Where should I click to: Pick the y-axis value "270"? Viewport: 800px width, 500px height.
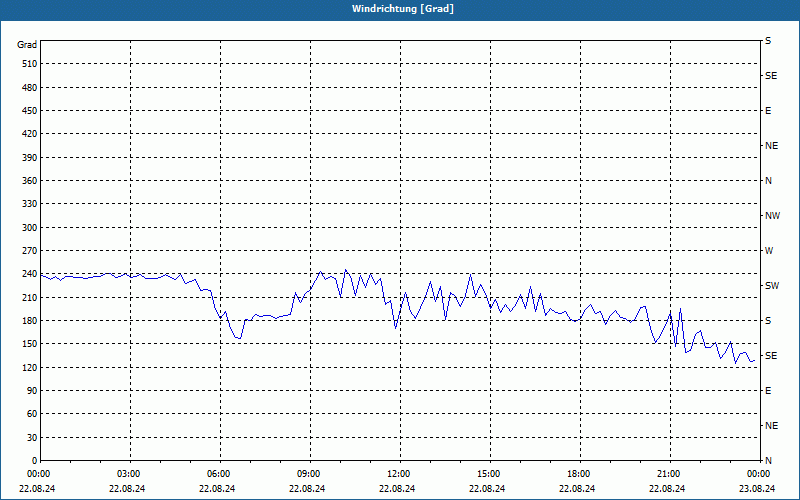pyautogui.click(x=30, y=251)
